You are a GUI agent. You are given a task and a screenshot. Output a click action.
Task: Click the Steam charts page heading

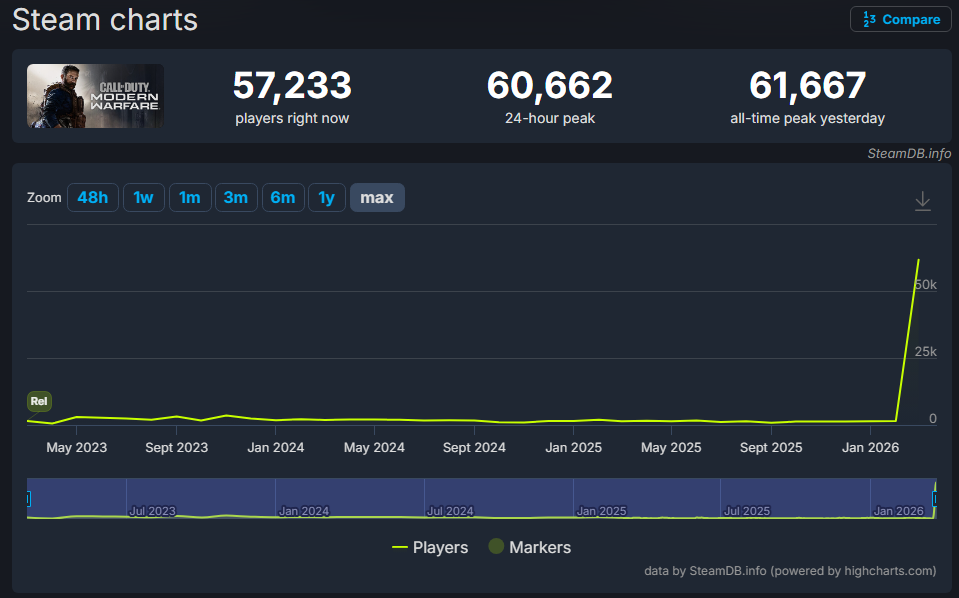click(104, 19)
